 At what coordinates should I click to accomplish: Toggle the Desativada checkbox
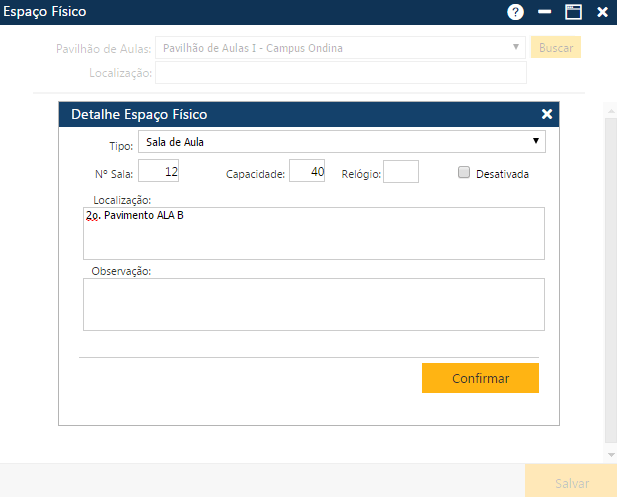[x=464, y=172]
